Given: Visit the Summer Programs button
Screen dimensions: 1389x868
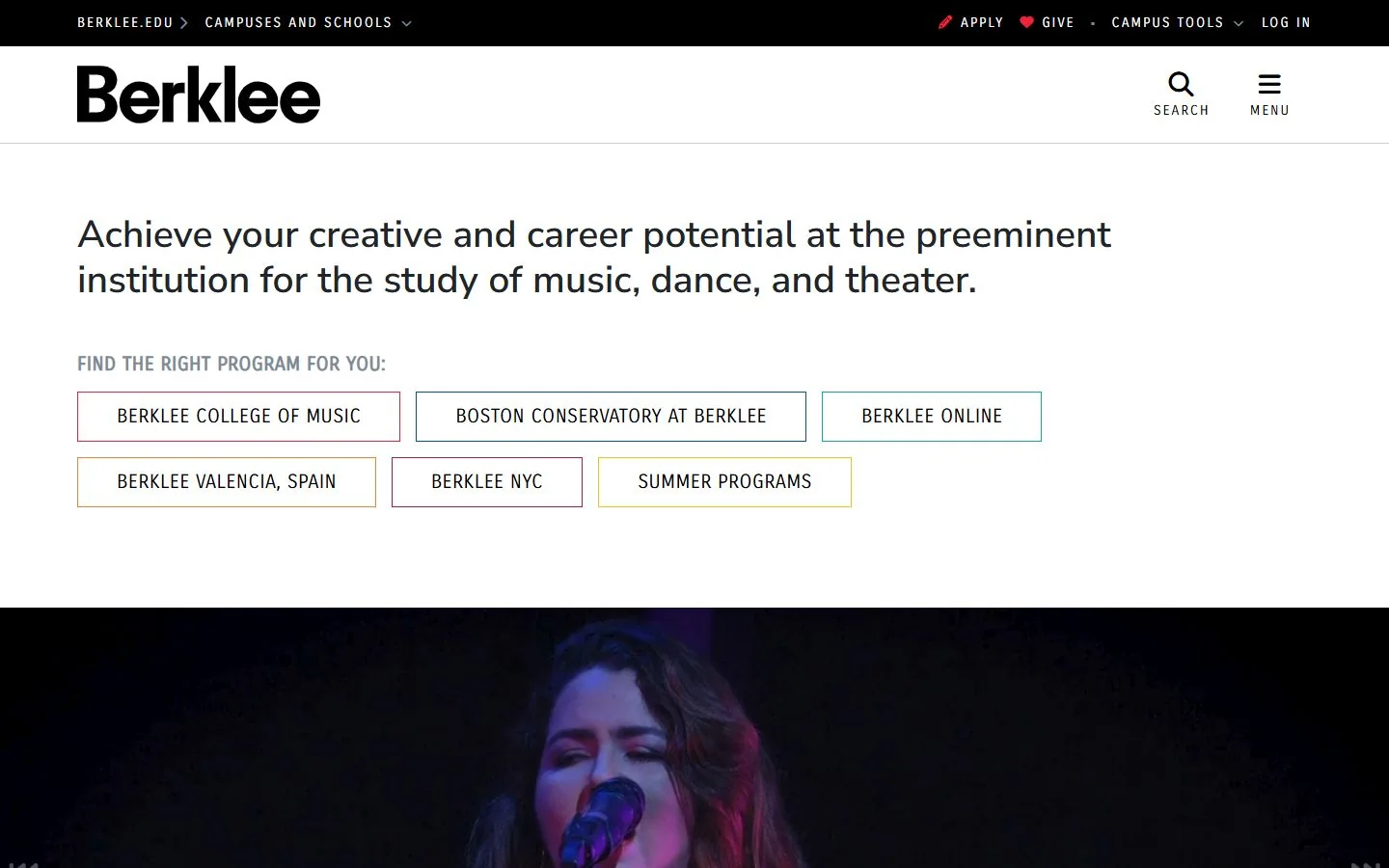Looking at the screenshot, I should (724, 482).
